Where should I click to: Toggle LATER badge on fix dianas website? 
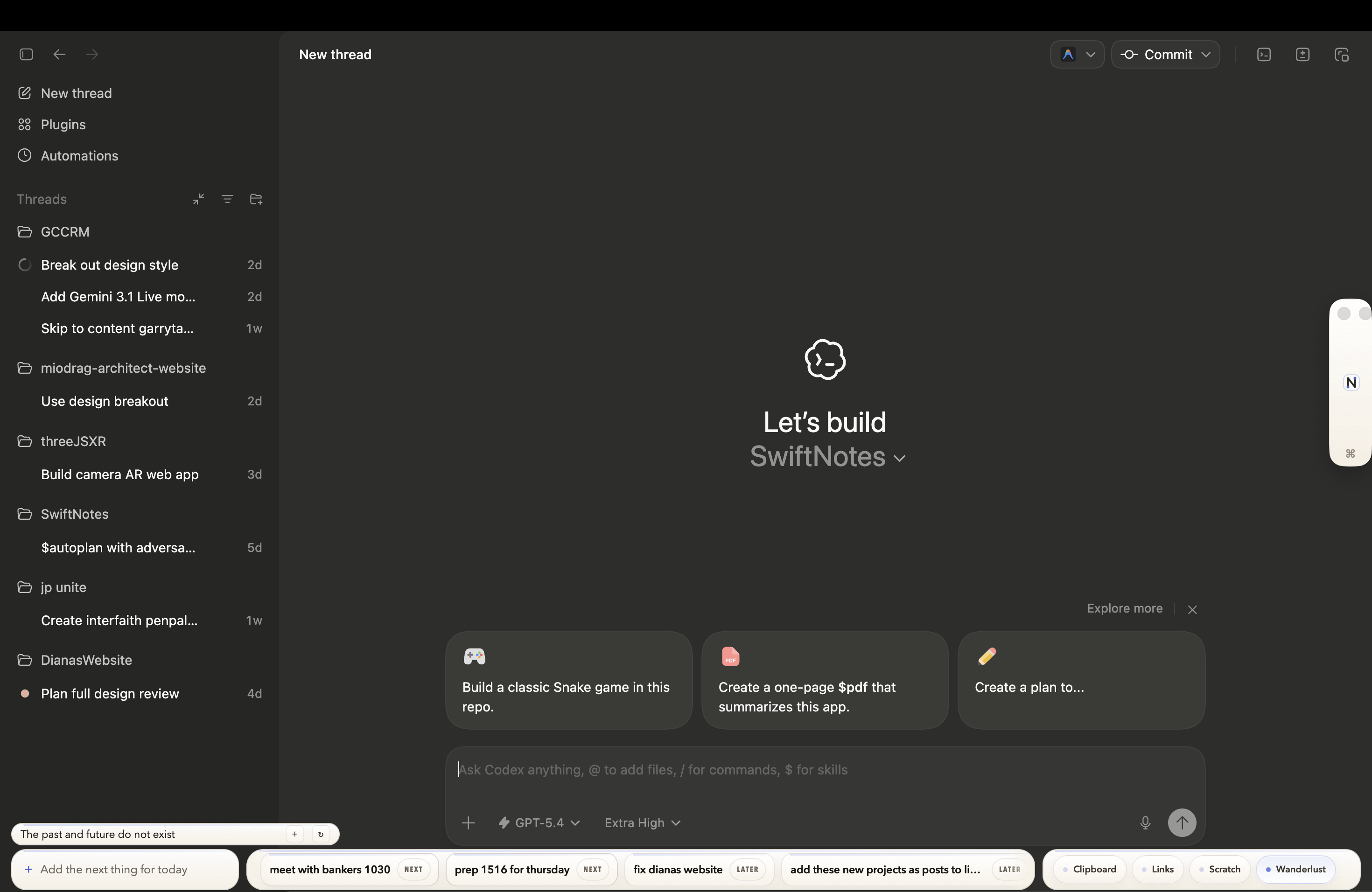tap(747, 869)
